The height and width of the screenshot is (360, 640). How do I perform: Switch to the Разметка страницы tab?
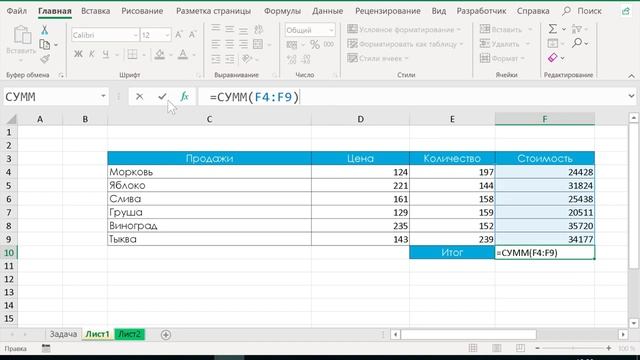[x=213, y=11]
